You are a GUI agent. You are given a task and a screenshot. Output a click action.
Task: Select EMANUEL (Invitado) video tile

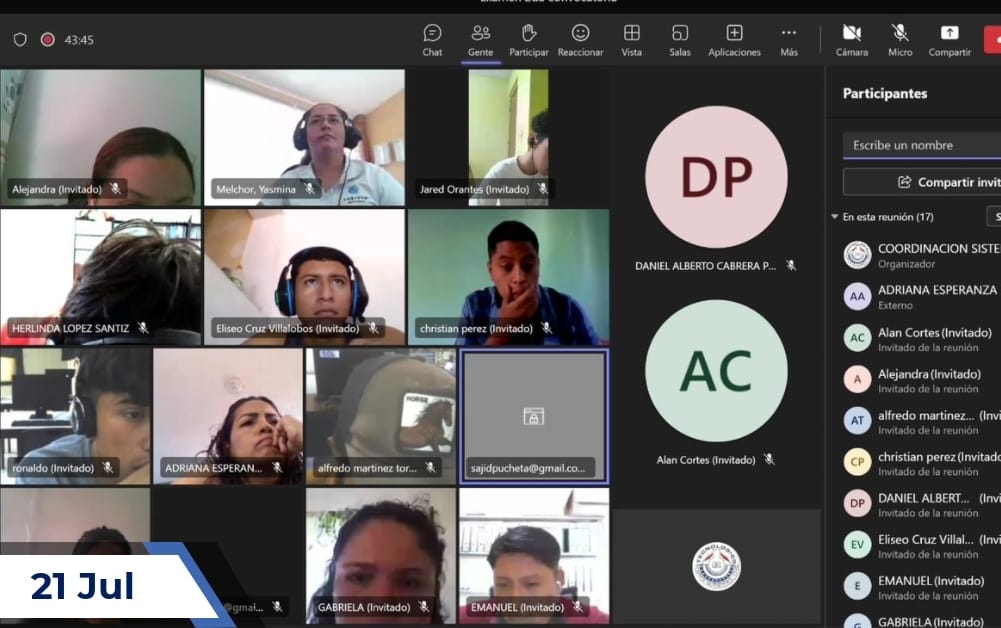click(534, 556)
